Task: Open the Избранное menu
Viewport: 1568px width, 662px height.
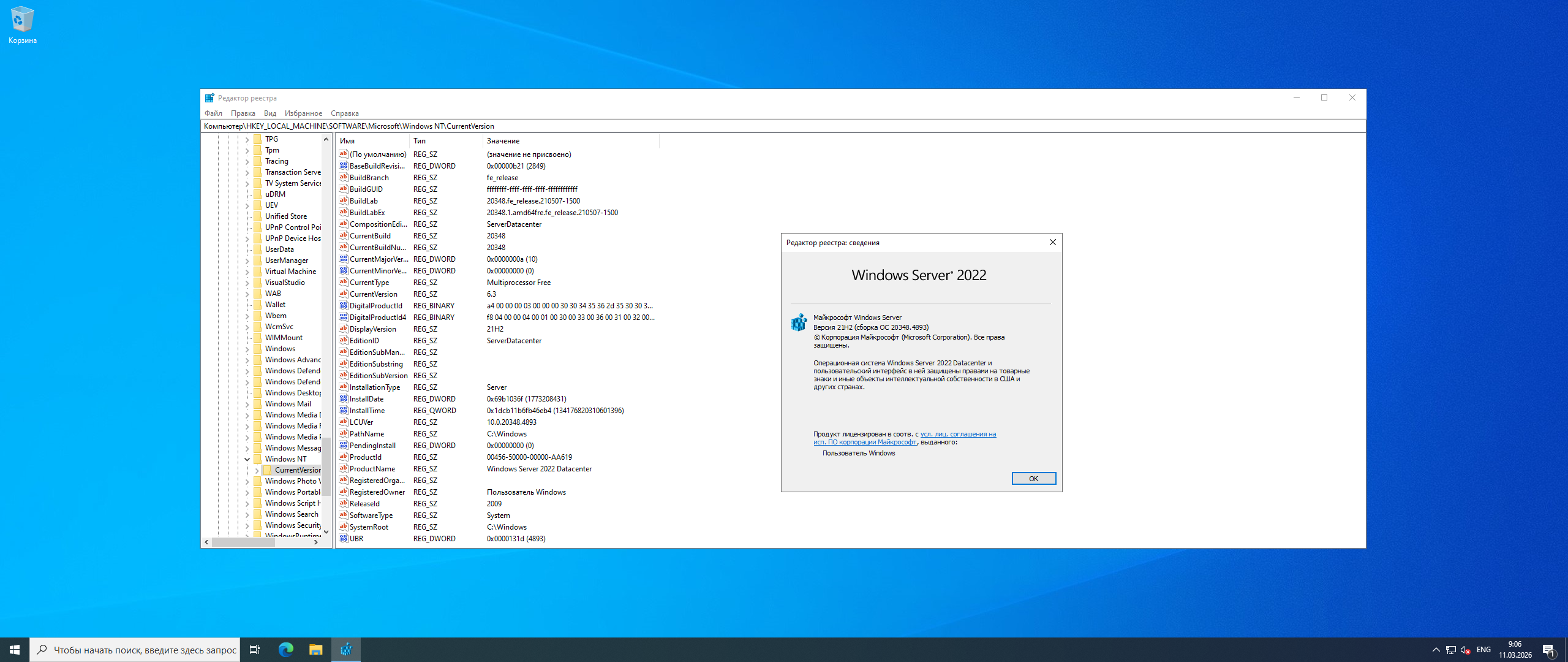Action: pyautogui.click(x=303, y=113)
